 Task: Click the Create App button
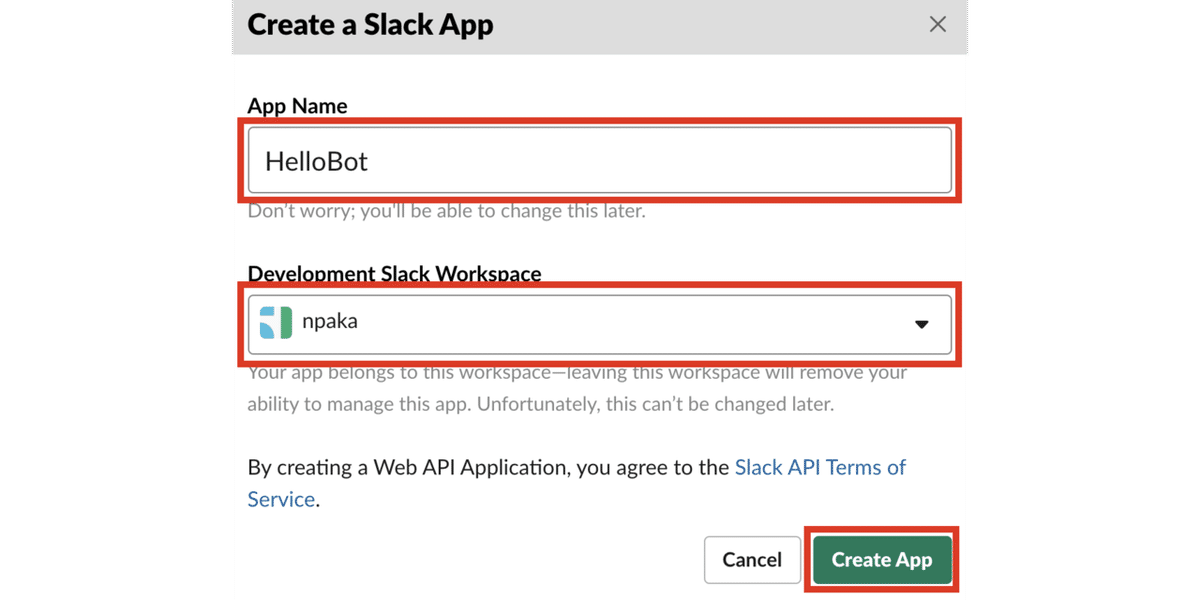click(881, 560)
